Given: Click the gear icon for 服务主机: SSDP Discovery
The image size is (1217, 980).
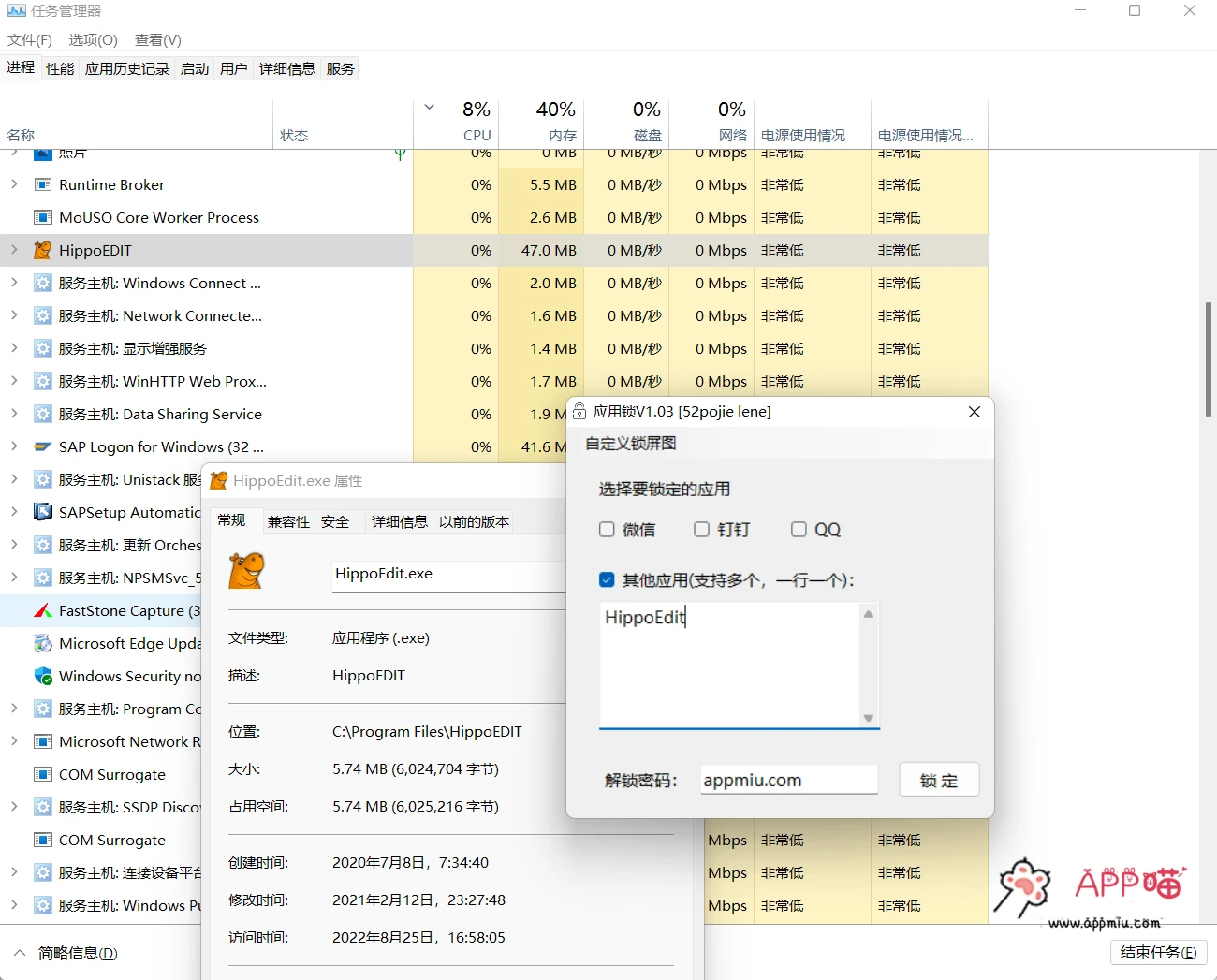Looking at the screenshot, I should pyautogui.click(x=42, y=807).
